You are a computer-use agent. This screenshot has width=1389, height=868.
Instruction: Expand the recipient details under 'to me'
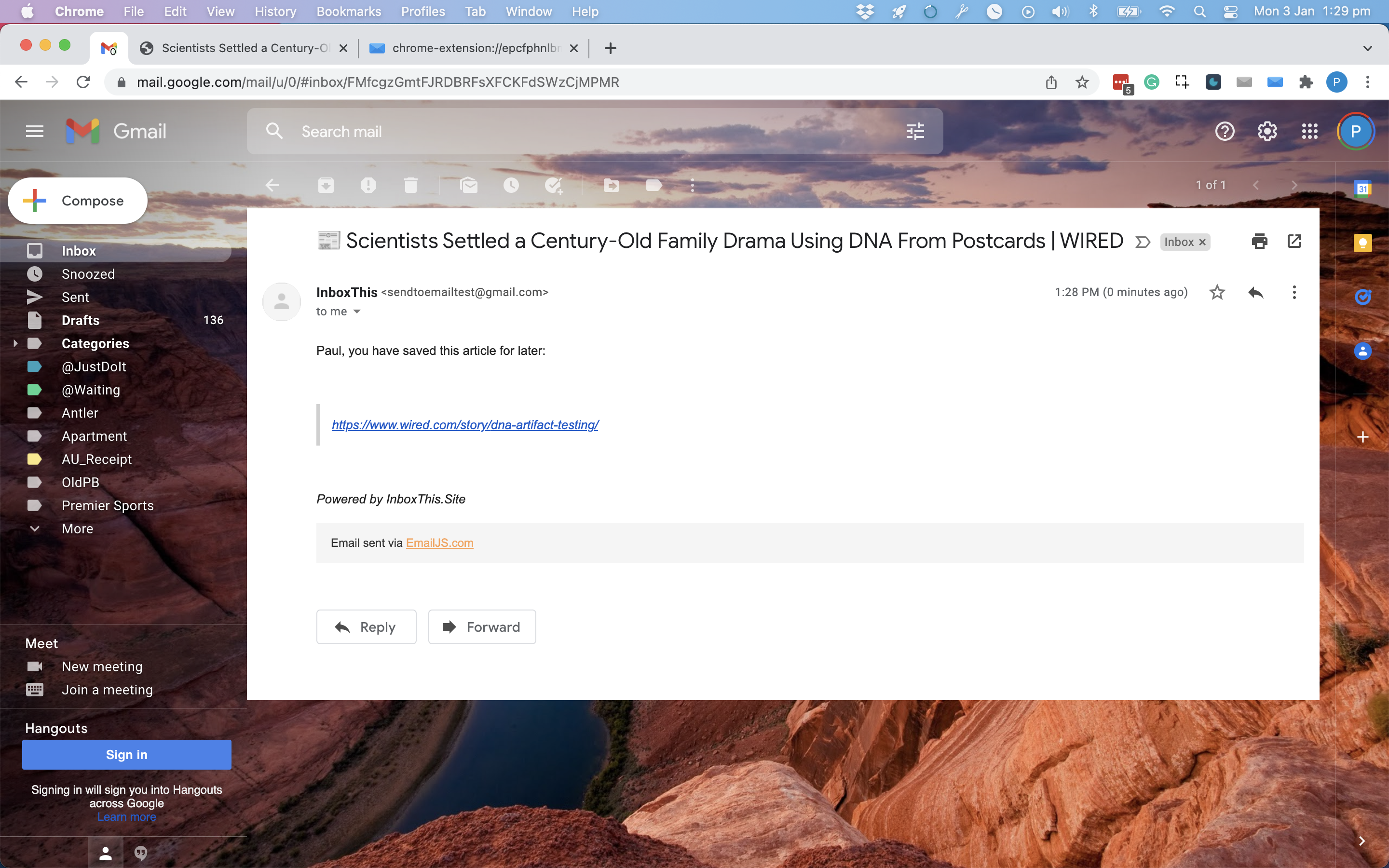(357, 311)
